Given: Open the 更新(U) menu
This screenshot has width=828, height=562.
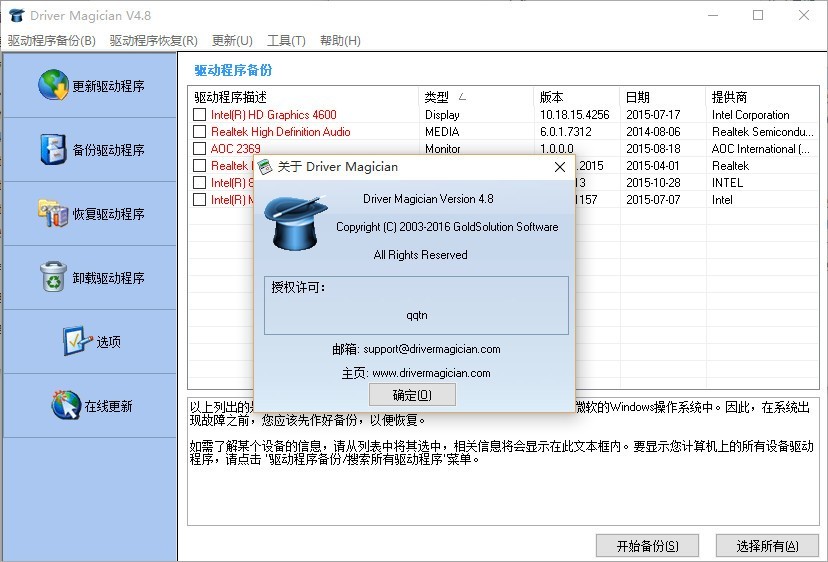Looking at the screenshot, I should [232, 41].
